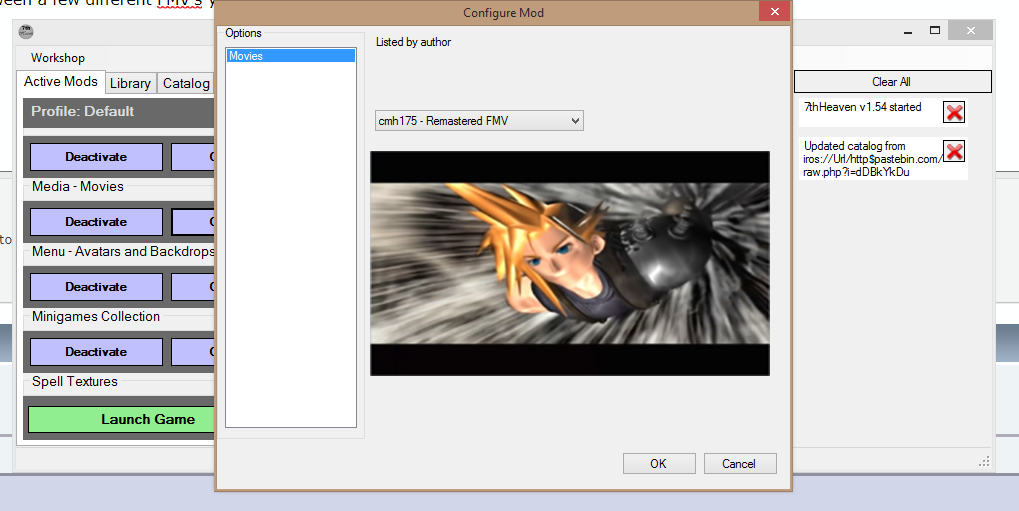1019x511 pixels.
Task: Click the Launch Game button
Action: [122, 419]
